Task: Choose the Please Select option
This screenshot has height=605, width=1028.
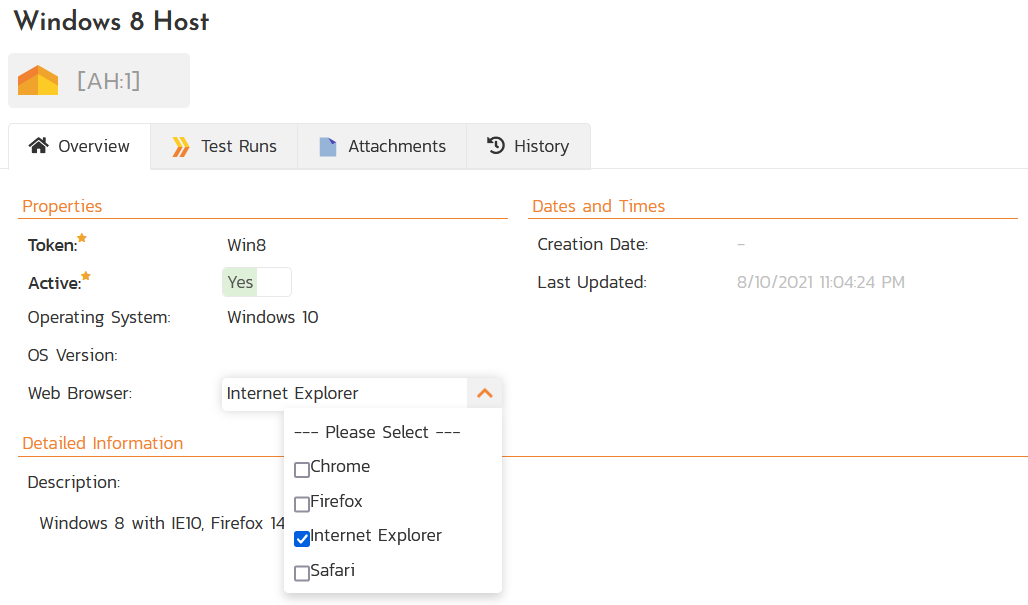Action: coord(376,433)
